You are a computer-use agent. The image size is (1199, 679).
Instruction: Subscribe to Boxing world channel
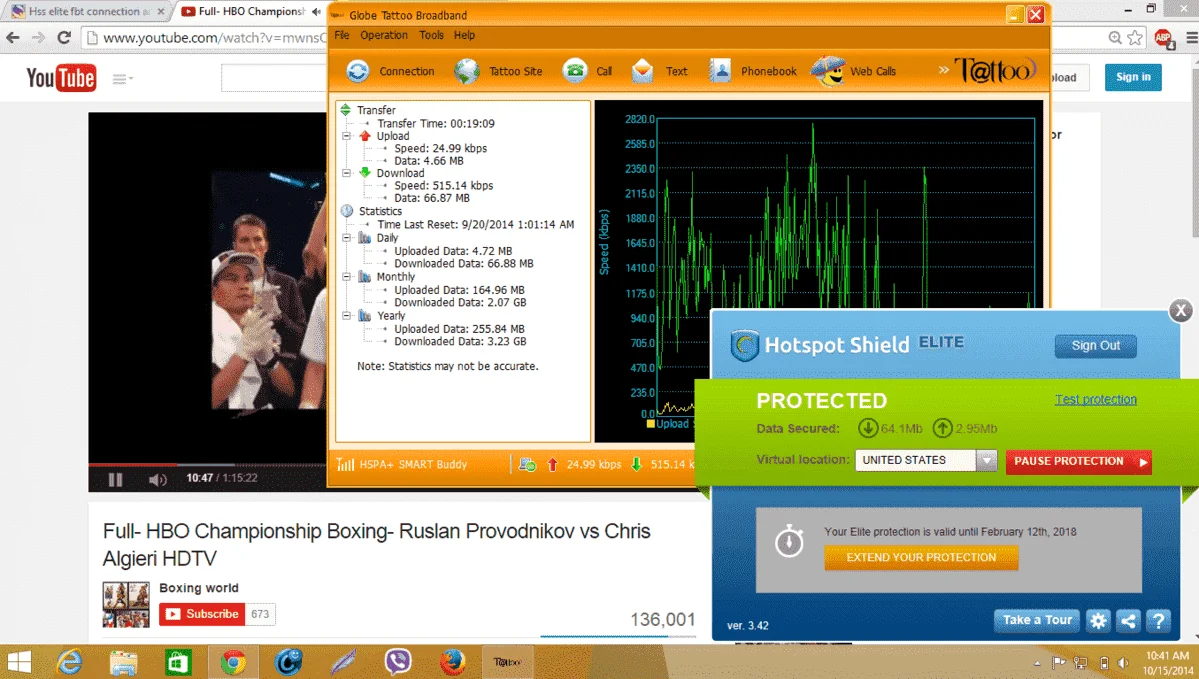click(203, 614)
